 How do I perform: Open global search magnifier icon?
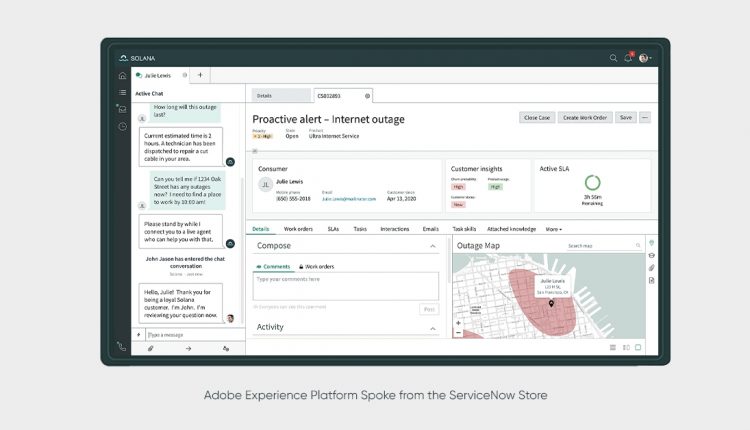click(x=613, y=58)
